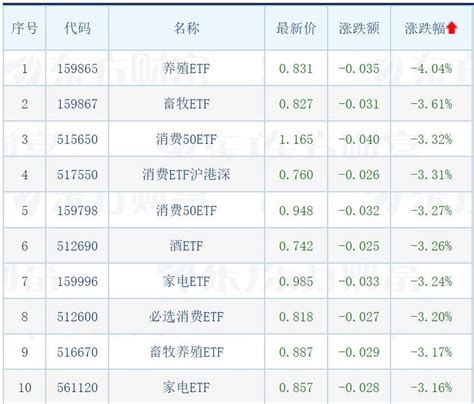Open the 必选消费ETF link

pyautogui.click(x=186, y=317)
